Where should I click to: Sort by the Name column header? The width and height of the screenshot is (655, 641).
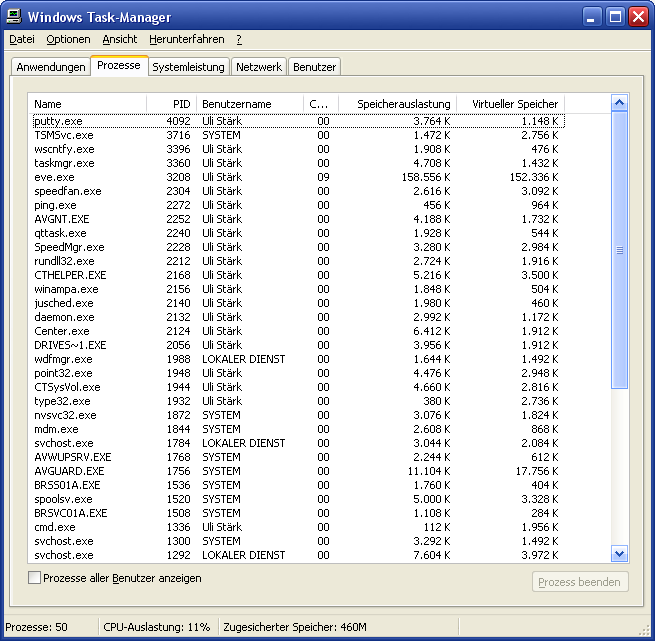[87, 104]
